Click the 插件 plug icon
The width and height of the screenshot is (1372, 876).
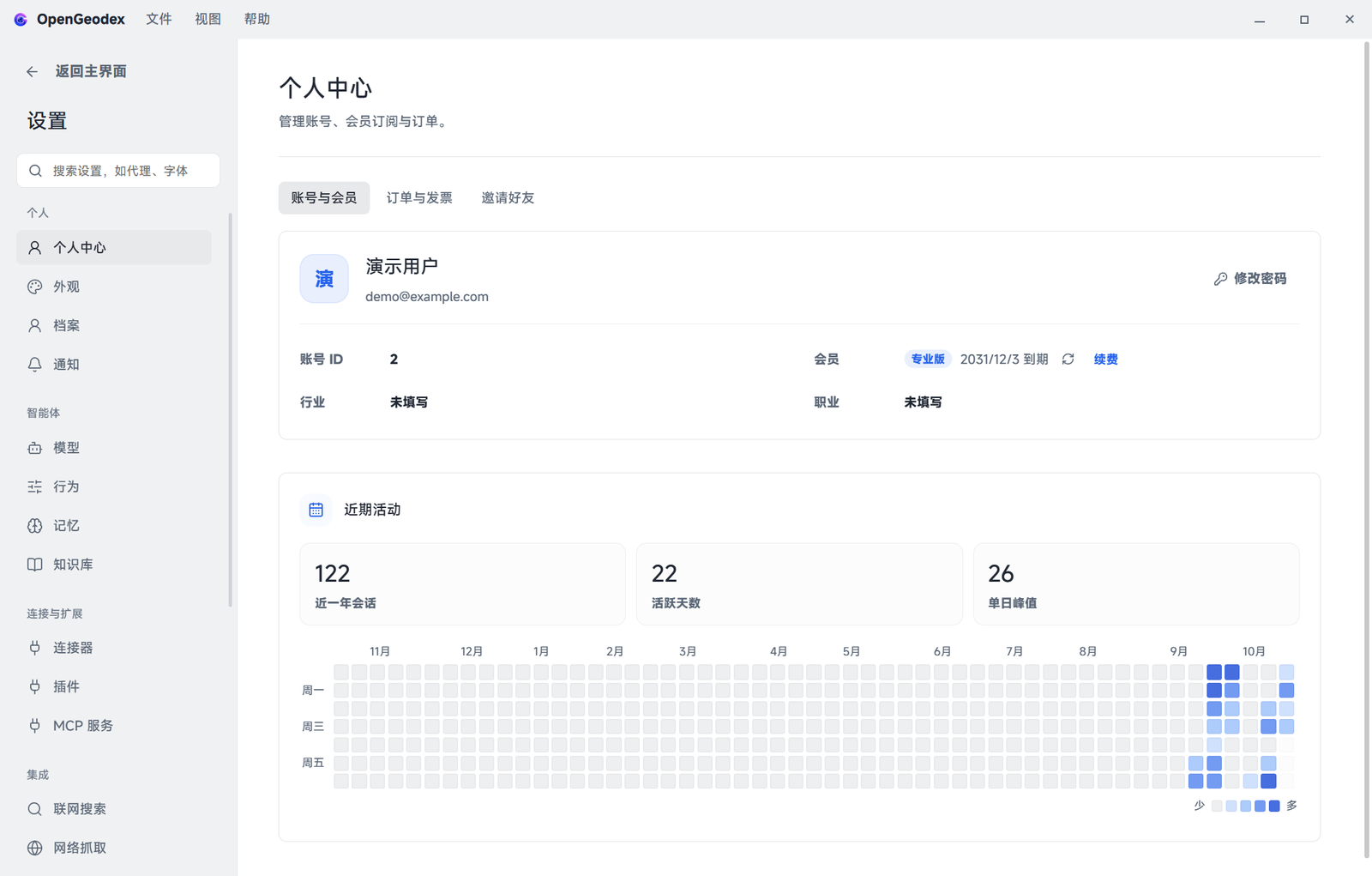34,686
